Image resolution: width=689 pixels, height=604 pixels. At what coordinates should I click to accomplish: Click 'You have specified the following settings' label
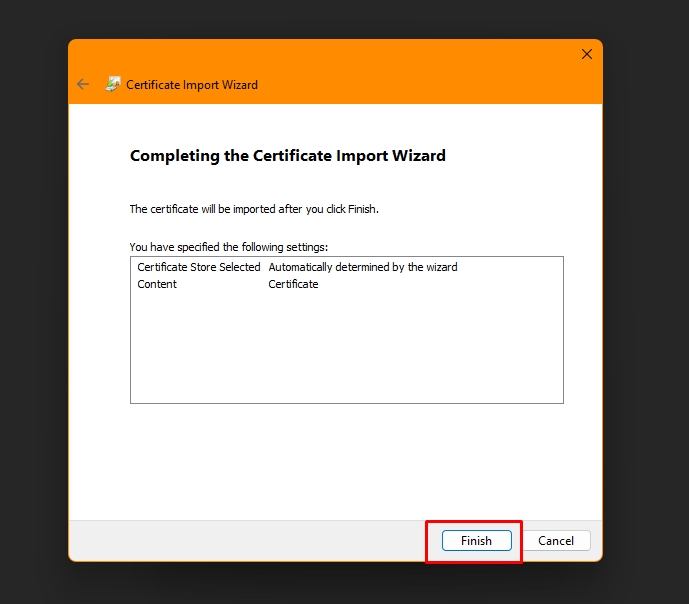pyautogui.click(x=229, y=246)
